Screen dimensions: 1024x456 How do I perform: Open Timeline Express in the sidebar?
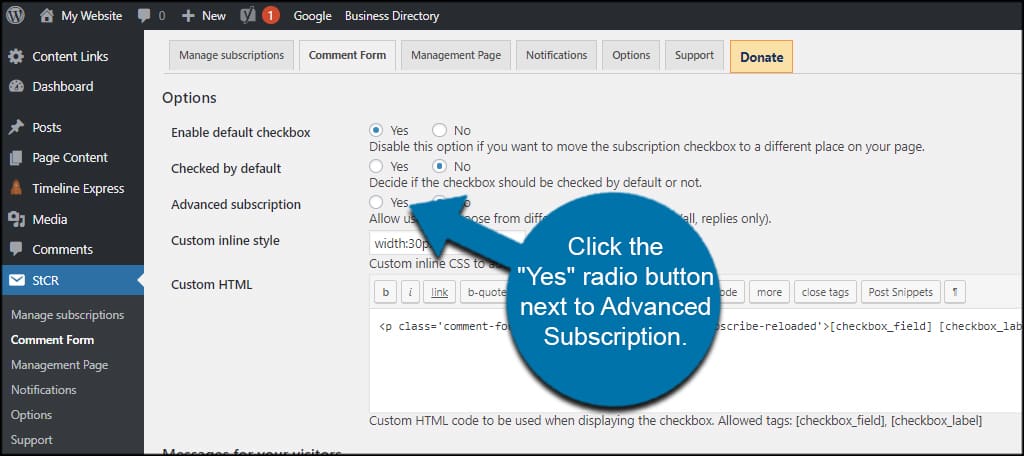click(78, 189)
